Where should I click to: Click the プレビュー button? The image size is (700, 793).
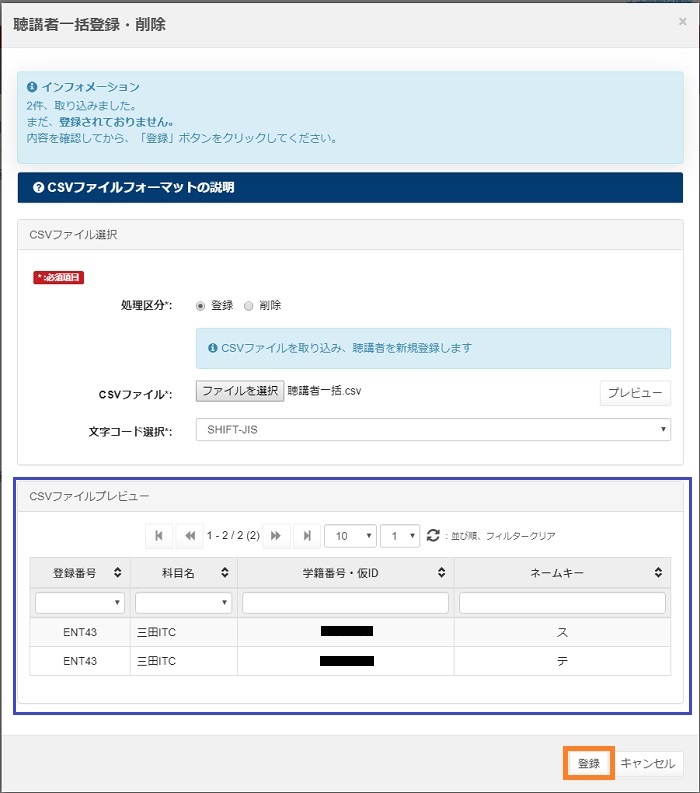pyautogui.click(x=635, y=393)
